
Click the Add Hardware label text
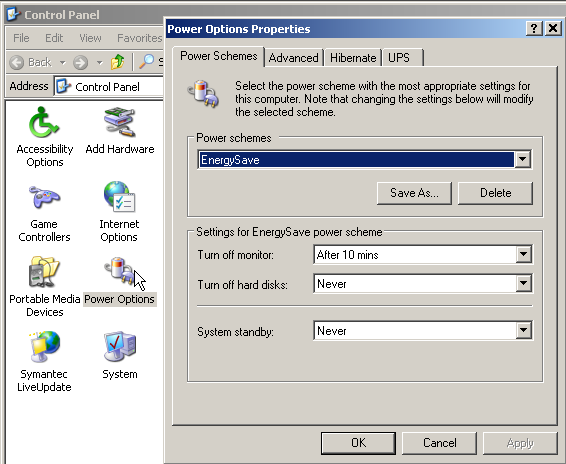[x=120, y=149]
